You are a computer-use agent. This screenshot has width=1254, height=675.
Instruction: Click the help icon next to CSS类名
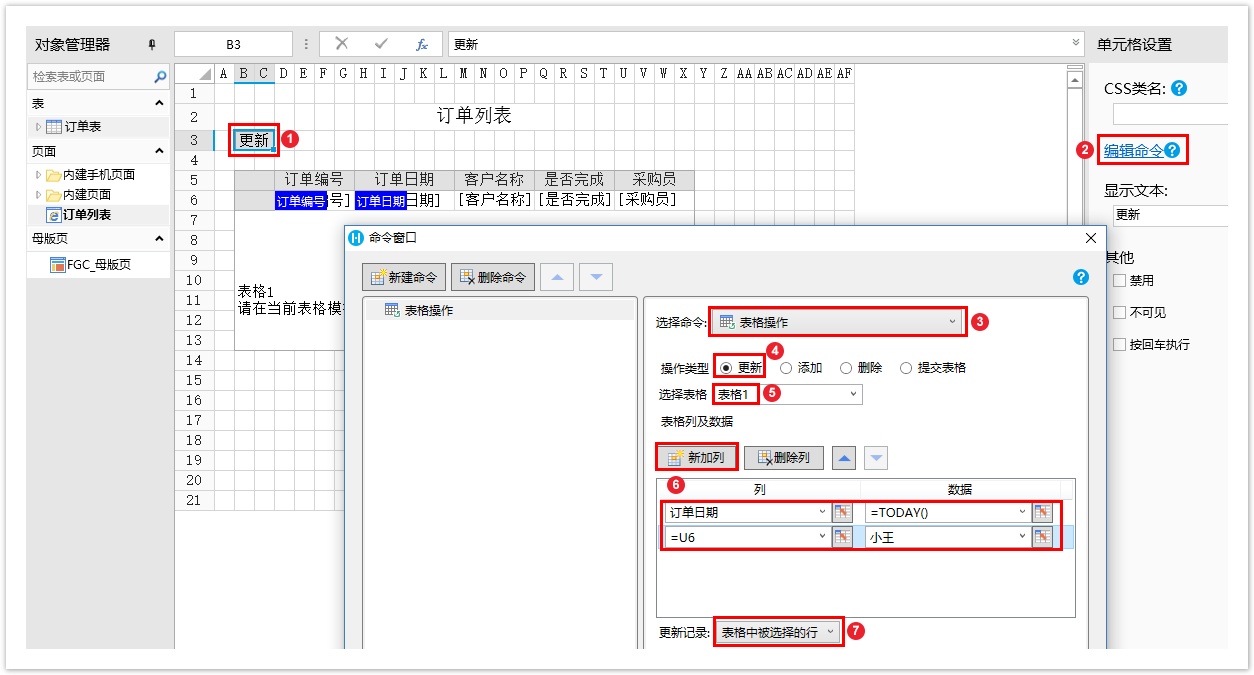tap(1179, 88)
